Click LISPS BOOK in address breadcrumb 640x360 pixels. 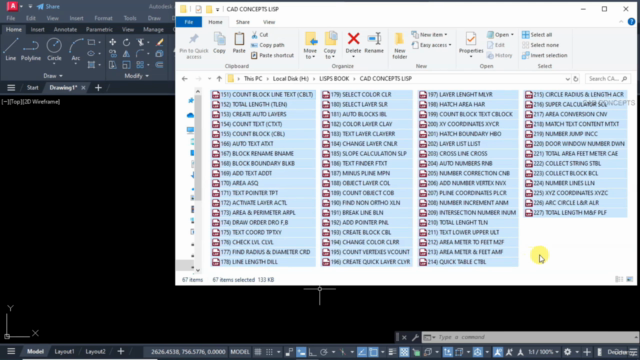pyautogui.click(x=334, y=79)
